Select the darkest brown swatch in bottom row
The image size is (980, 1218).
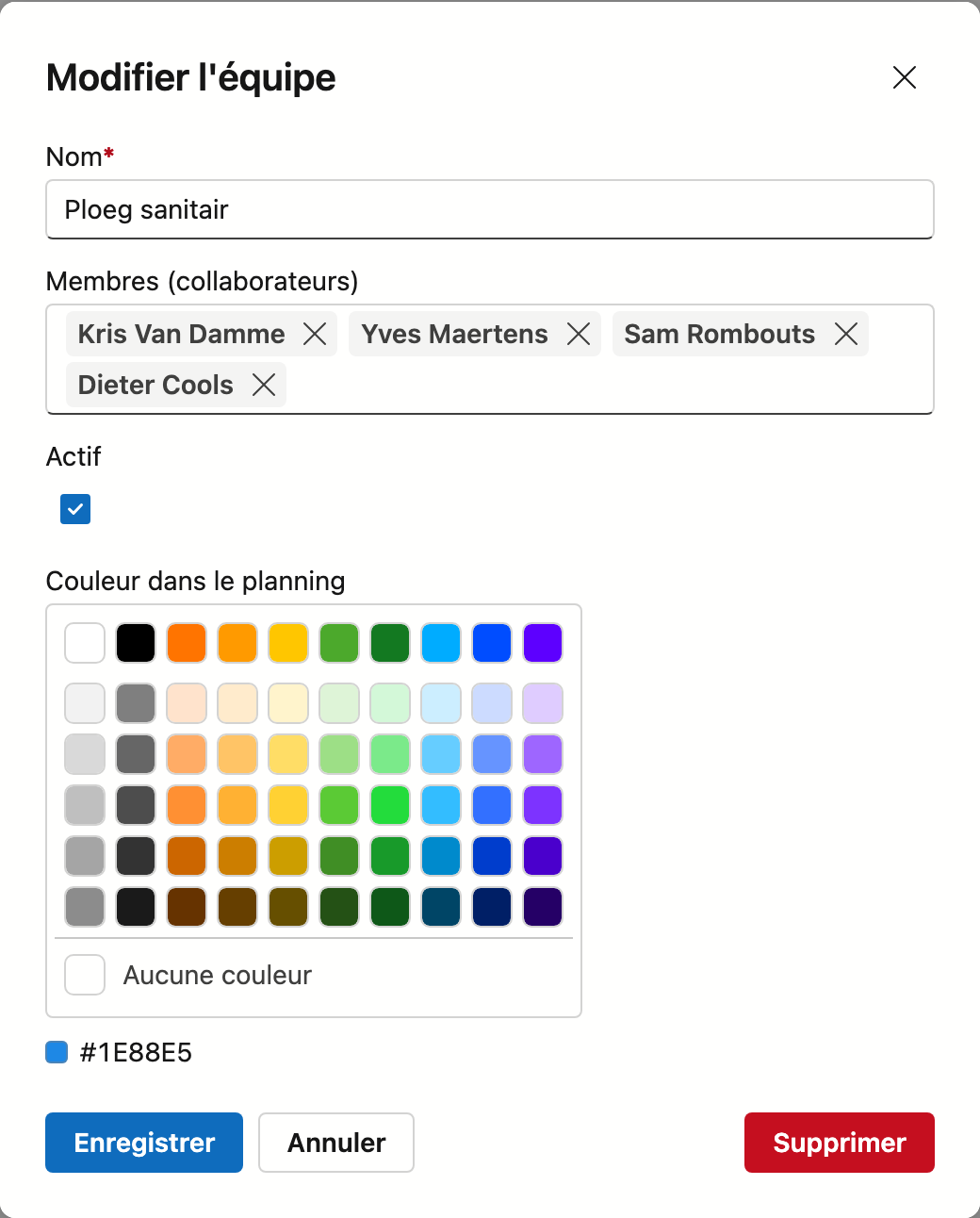pyautogui.click(x=187, y=907)
